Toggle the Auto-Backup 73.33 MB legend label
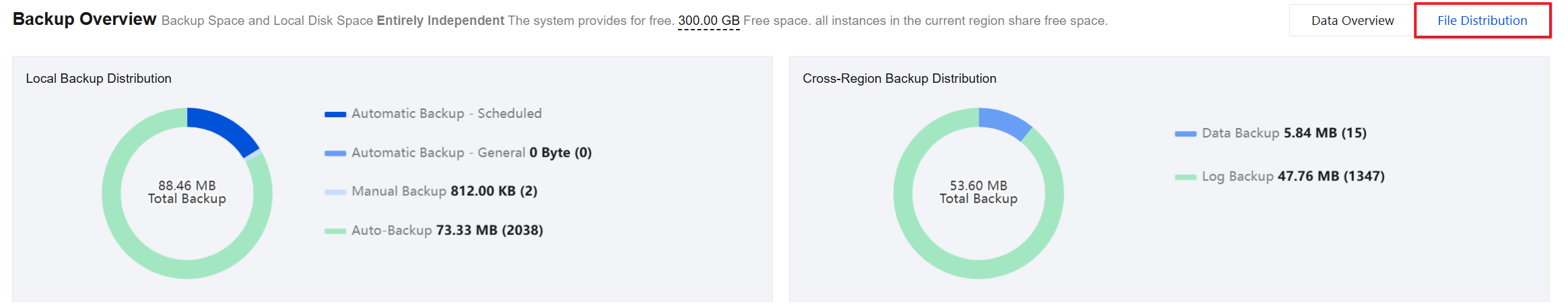 click(447, 230)
